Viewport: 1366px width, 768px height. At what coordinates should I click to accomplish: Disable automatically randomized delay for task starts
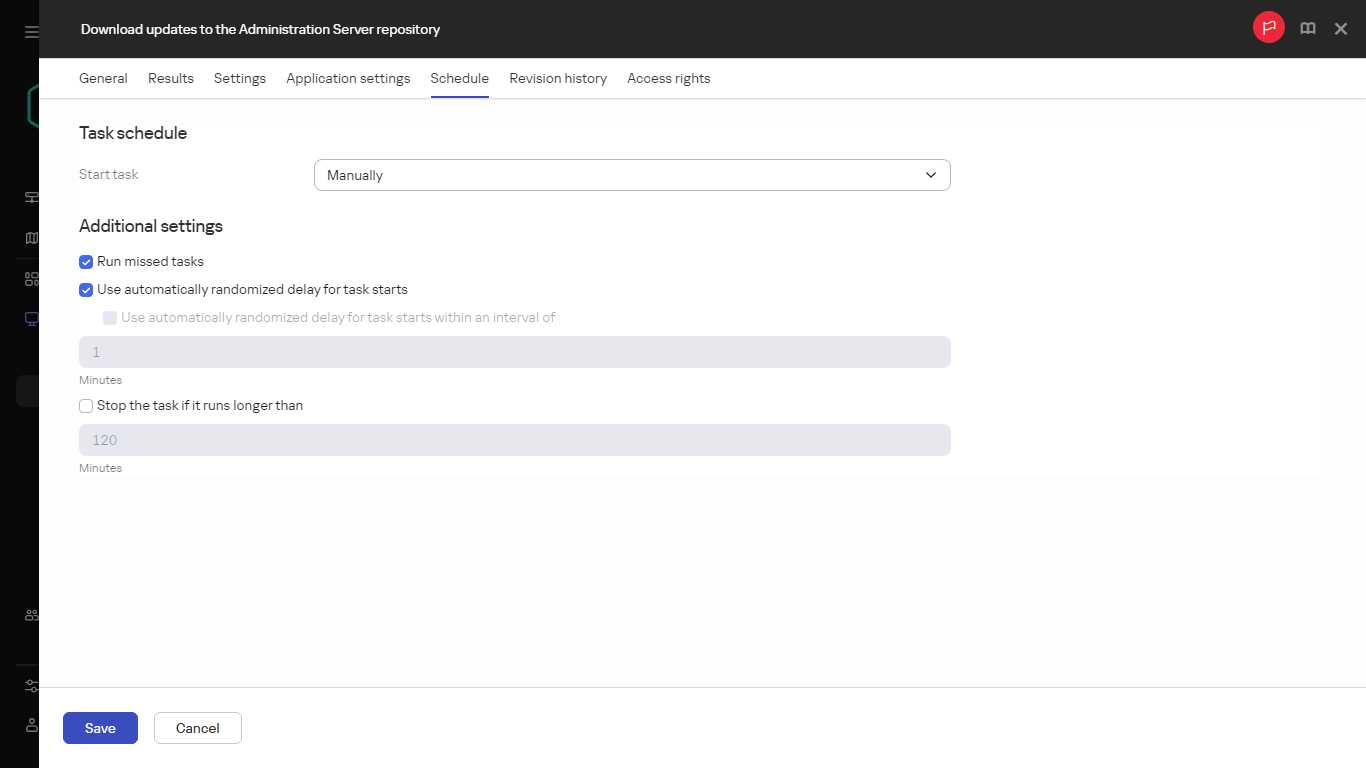click(86, 289)
